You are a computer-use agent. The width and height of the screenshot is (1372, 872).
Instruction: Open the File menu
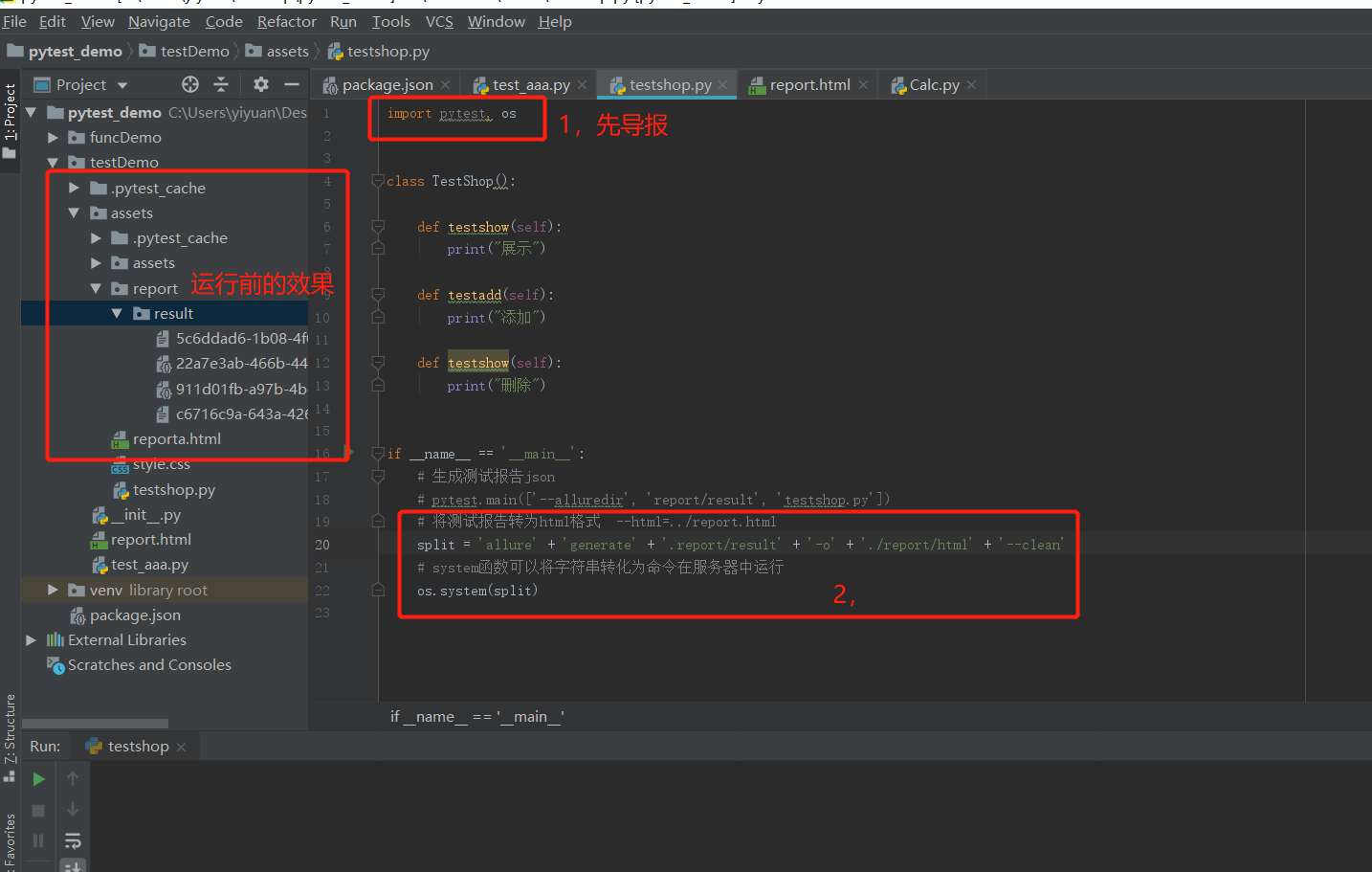(14, 21)
